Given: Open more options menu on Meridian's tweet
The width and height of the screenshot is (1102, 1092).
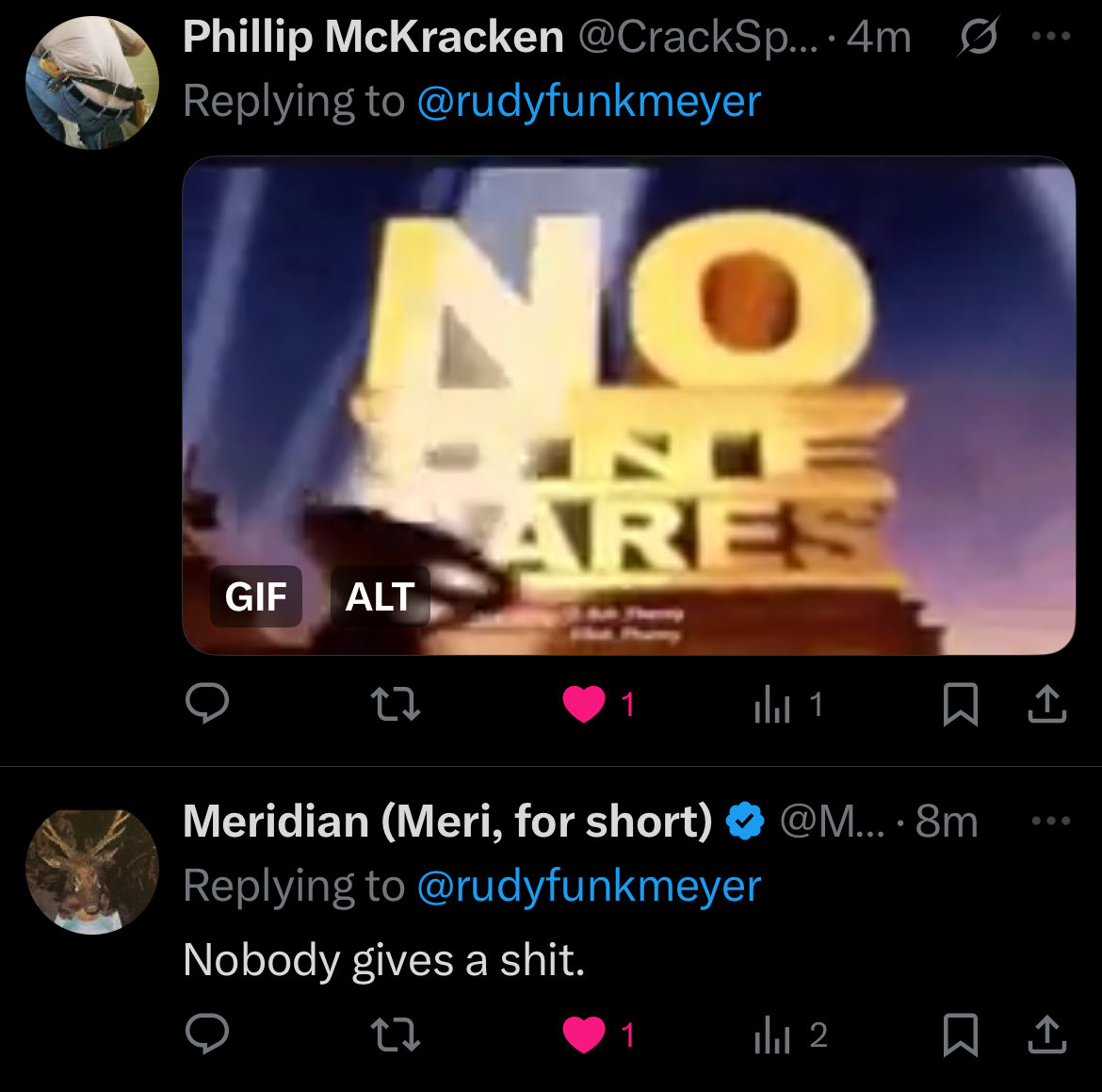Looking at the screenshot, I should (1051, 821).
